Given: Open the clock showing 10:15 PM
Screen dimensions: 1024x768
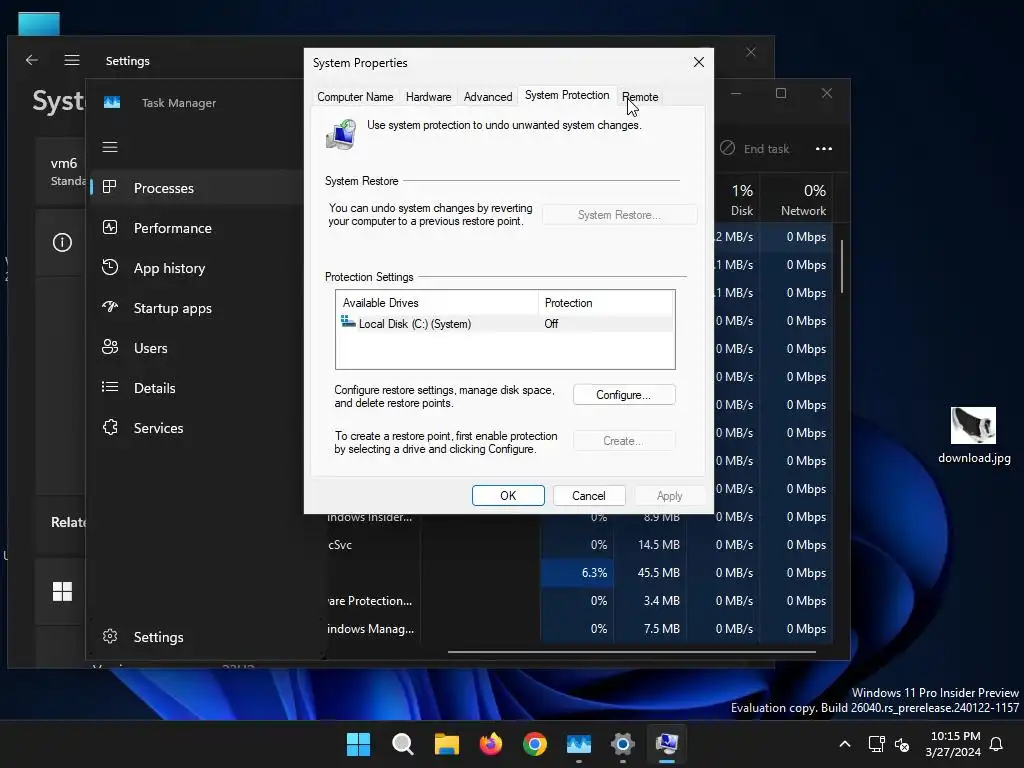Looking at the screenshot, I should coord(953,744).
